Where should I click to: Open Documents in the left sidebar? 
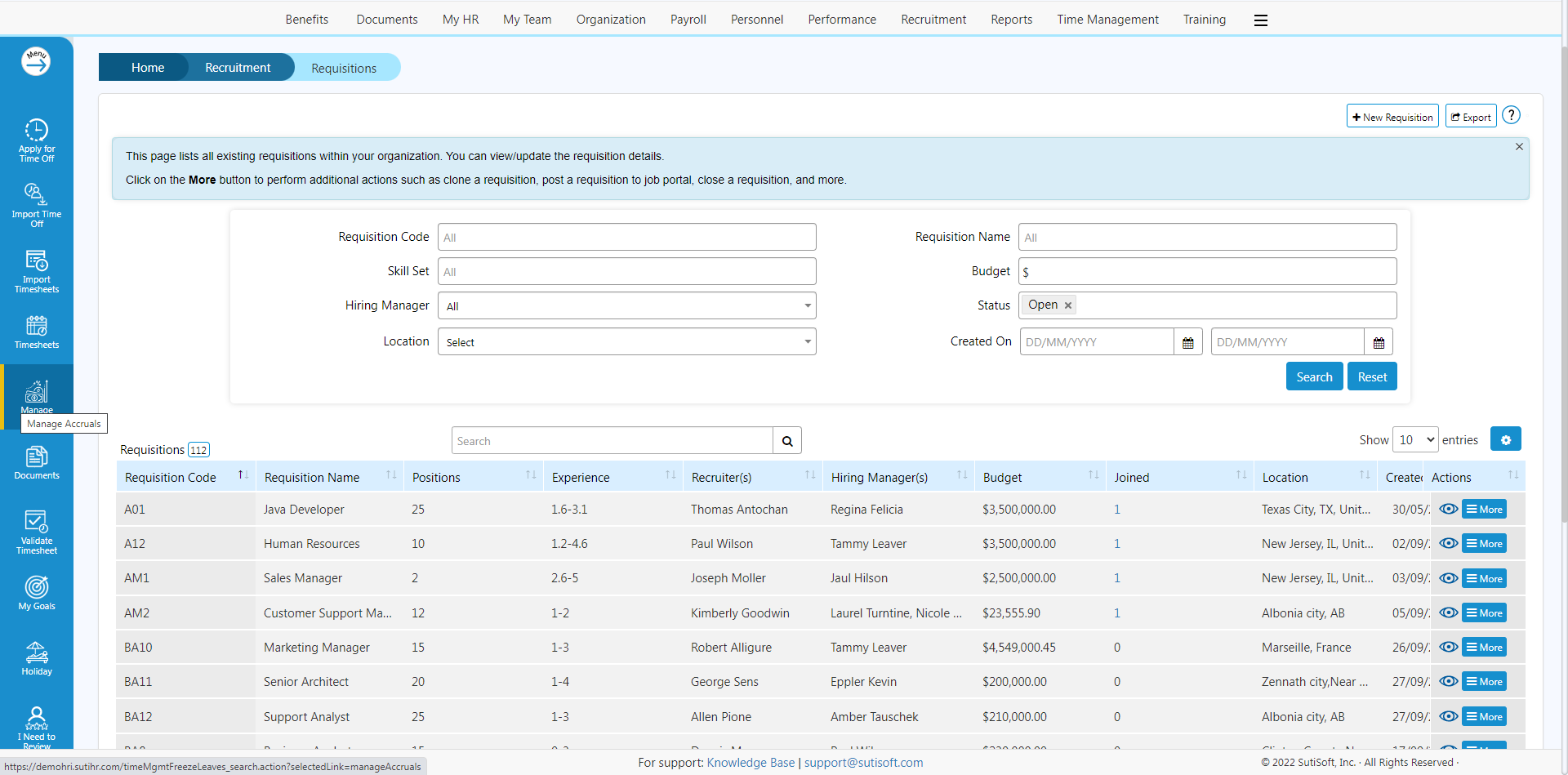(37, 462)
